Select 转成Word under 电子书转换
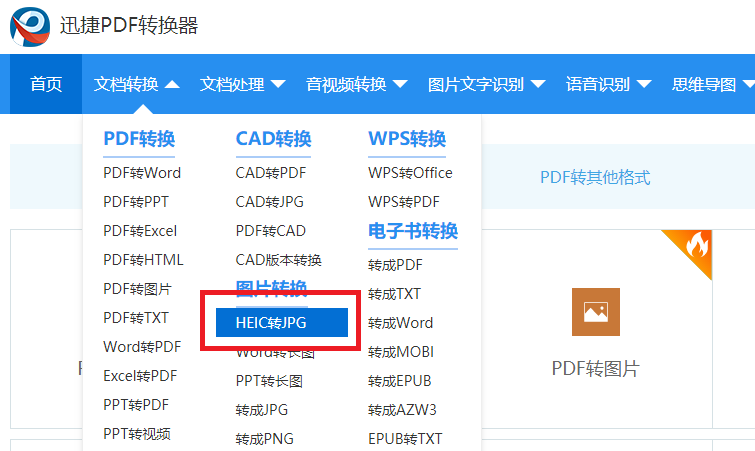The height and width of the screenshot is (451, 755). (400, 323)
